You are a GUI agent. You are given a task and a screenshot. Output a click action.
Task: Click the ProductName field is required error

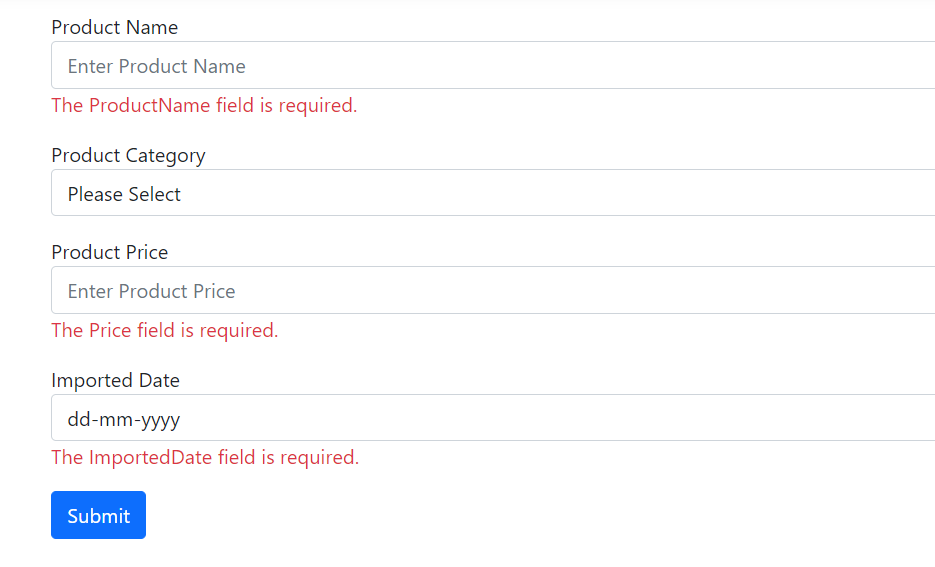pyautogui.click(x=204, y=106)
